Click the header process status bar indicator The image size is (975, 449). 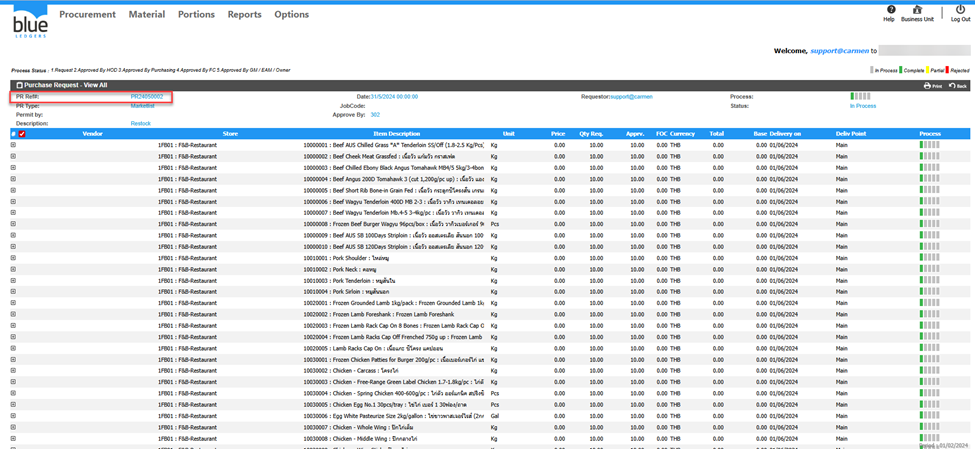tap(859, 96)
